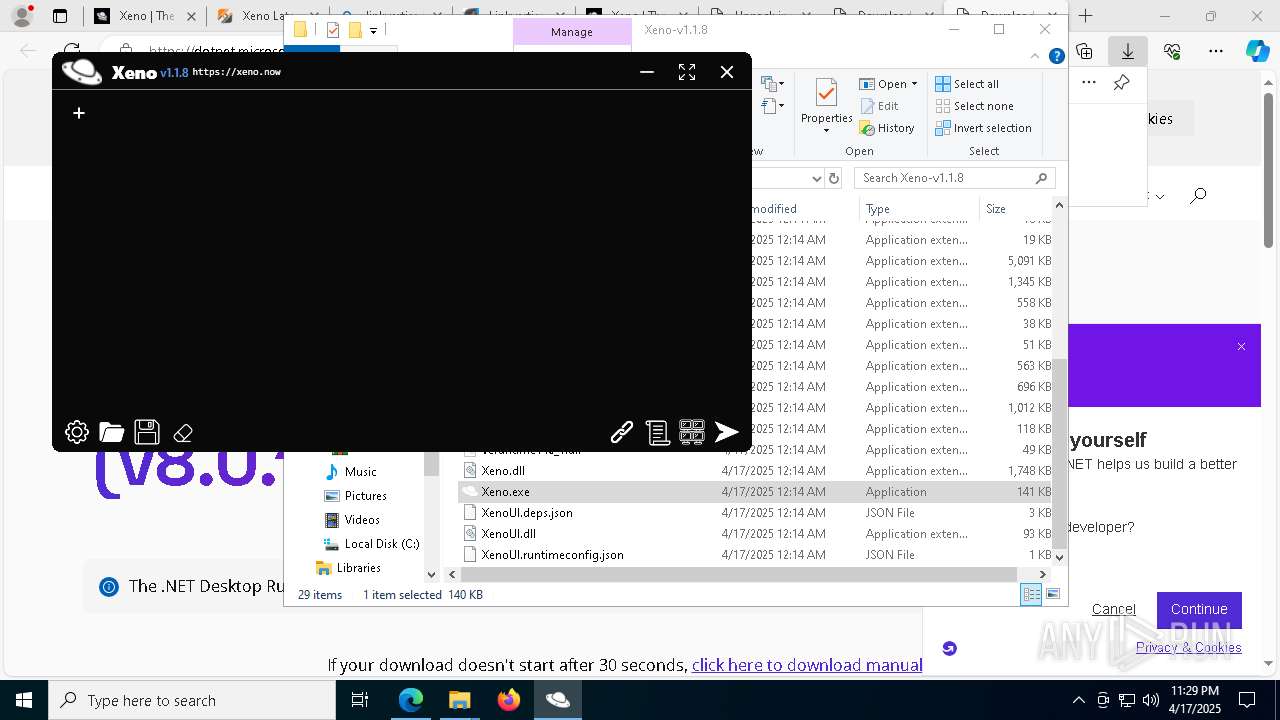Image resolution: width=1280 pixels, height=720 pixels.
Task: Show hidden system tray icons
Action: coord(1078,700)
